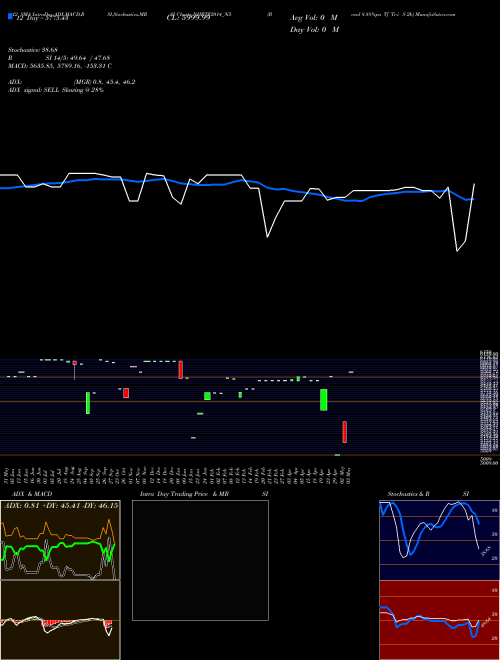Click the '31 May' date label on the axis
The width and height of the screenshot is (500, 660).
tap(6, 476)
